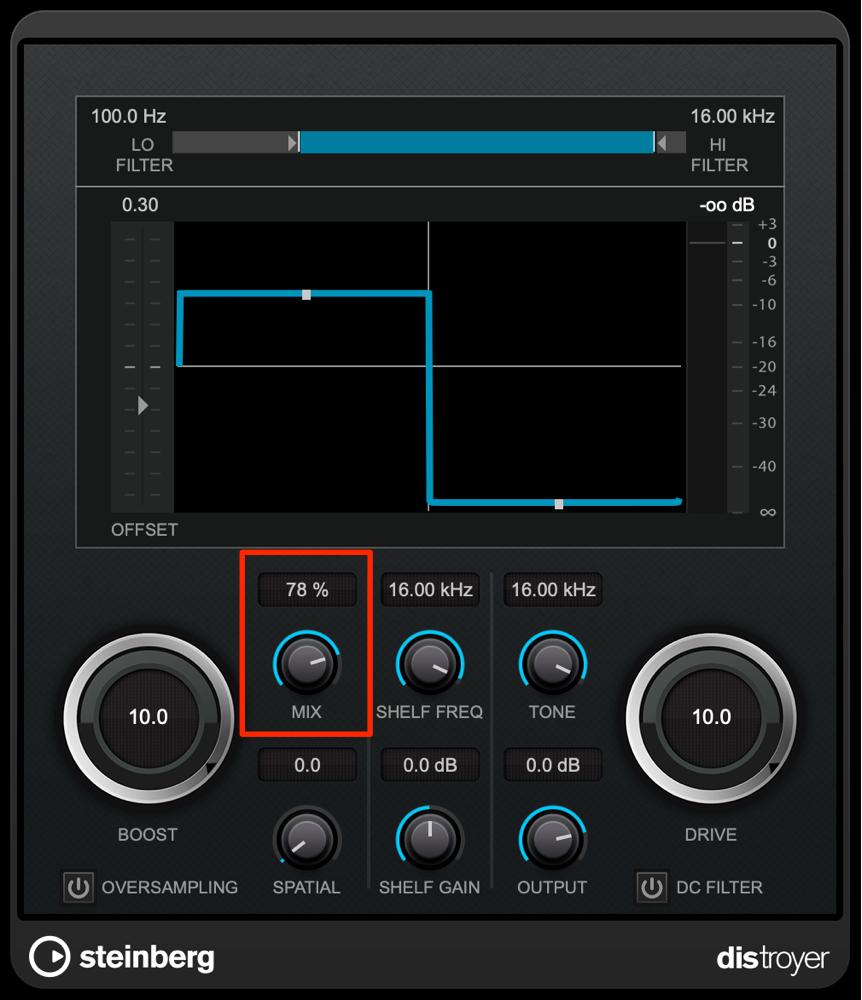
Task: Click the Hi Filter left-pointing handle arrow
Action: point(662,143)
